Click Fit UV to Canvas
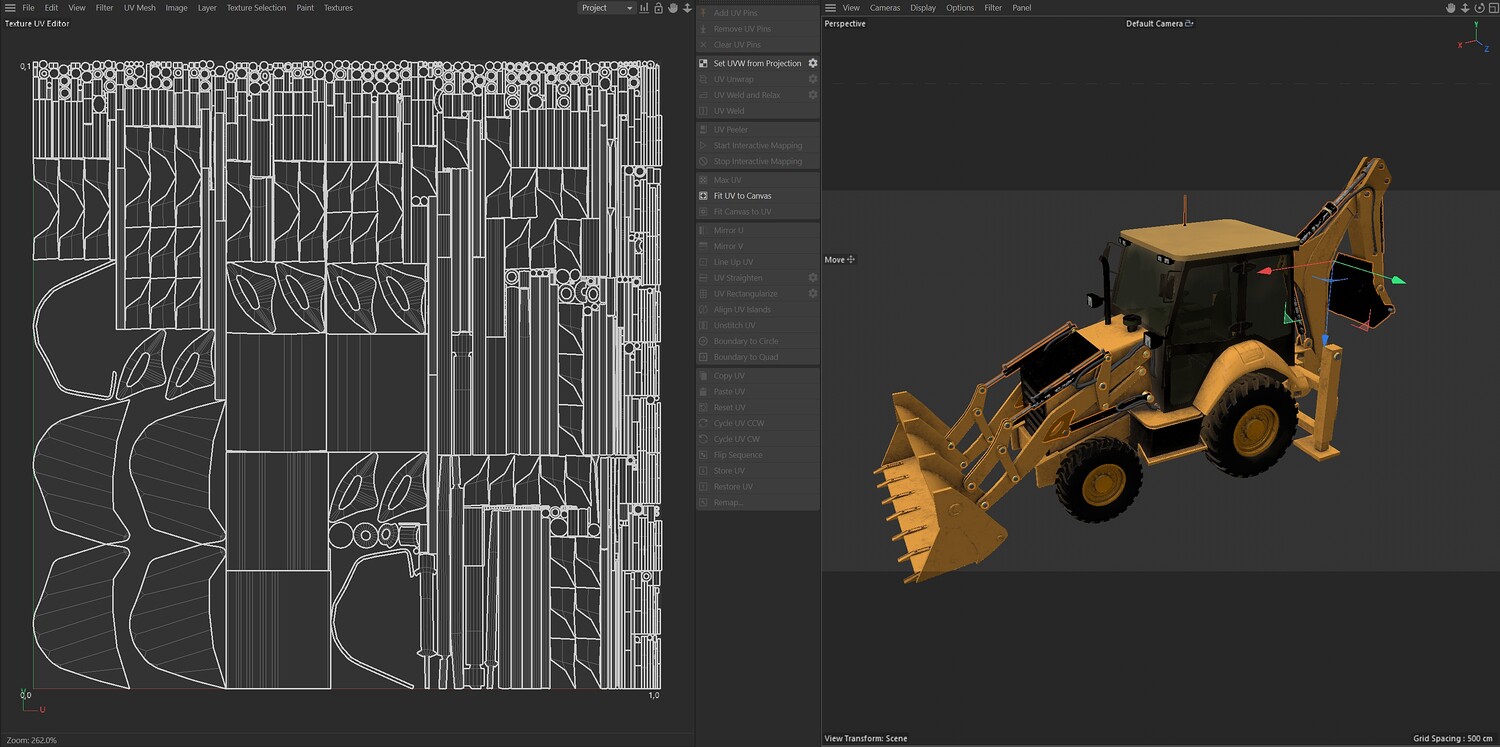The height and width of the screenshot is (747, 1500). tap(742, 196)
